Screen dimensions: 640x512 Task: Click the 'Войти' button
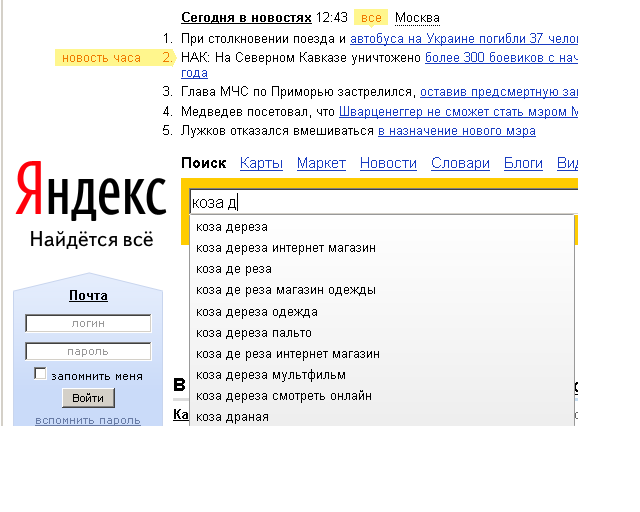pos(88,398)
